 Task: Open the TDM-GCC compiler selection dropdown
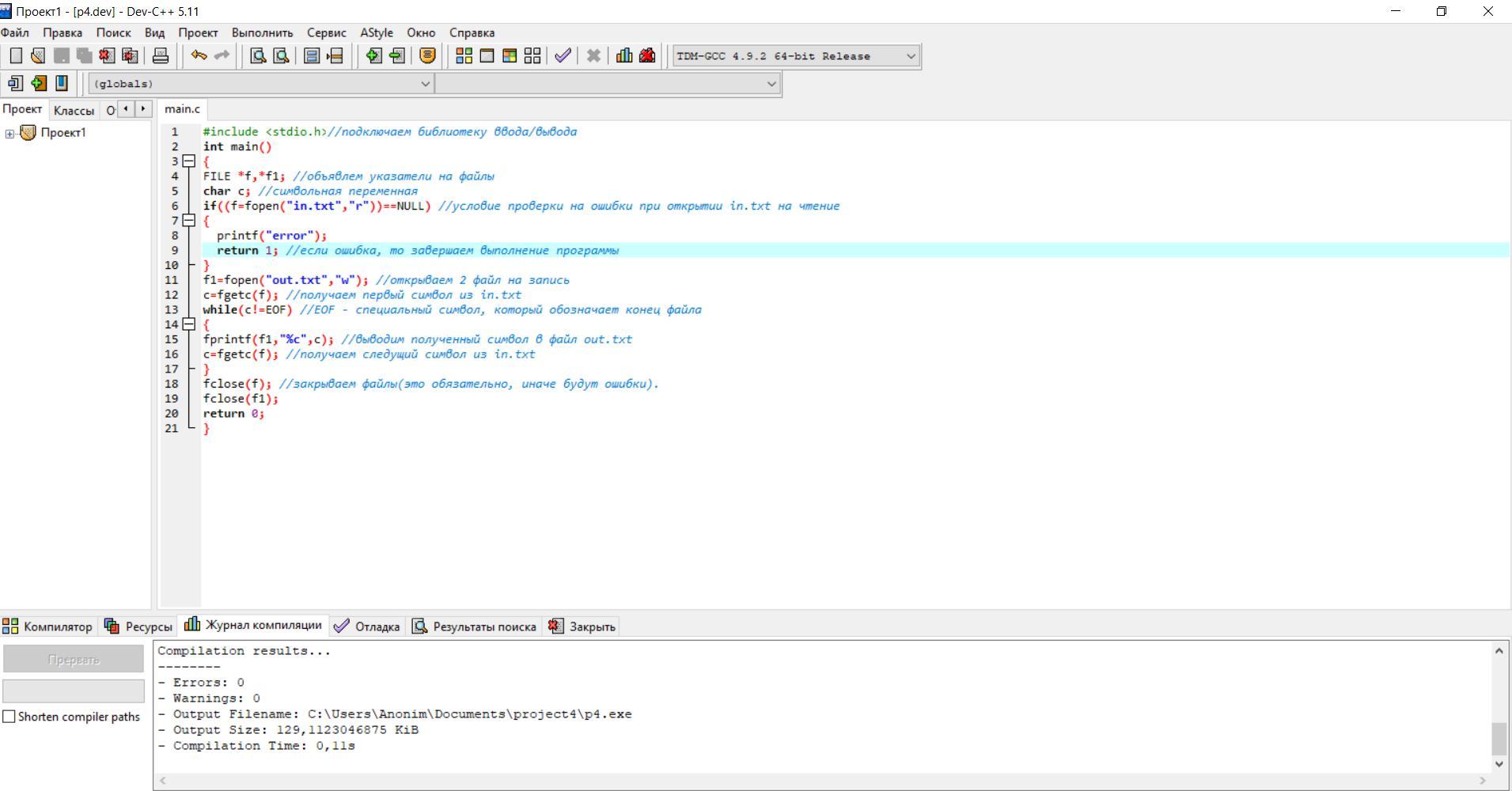pos(911,56)
